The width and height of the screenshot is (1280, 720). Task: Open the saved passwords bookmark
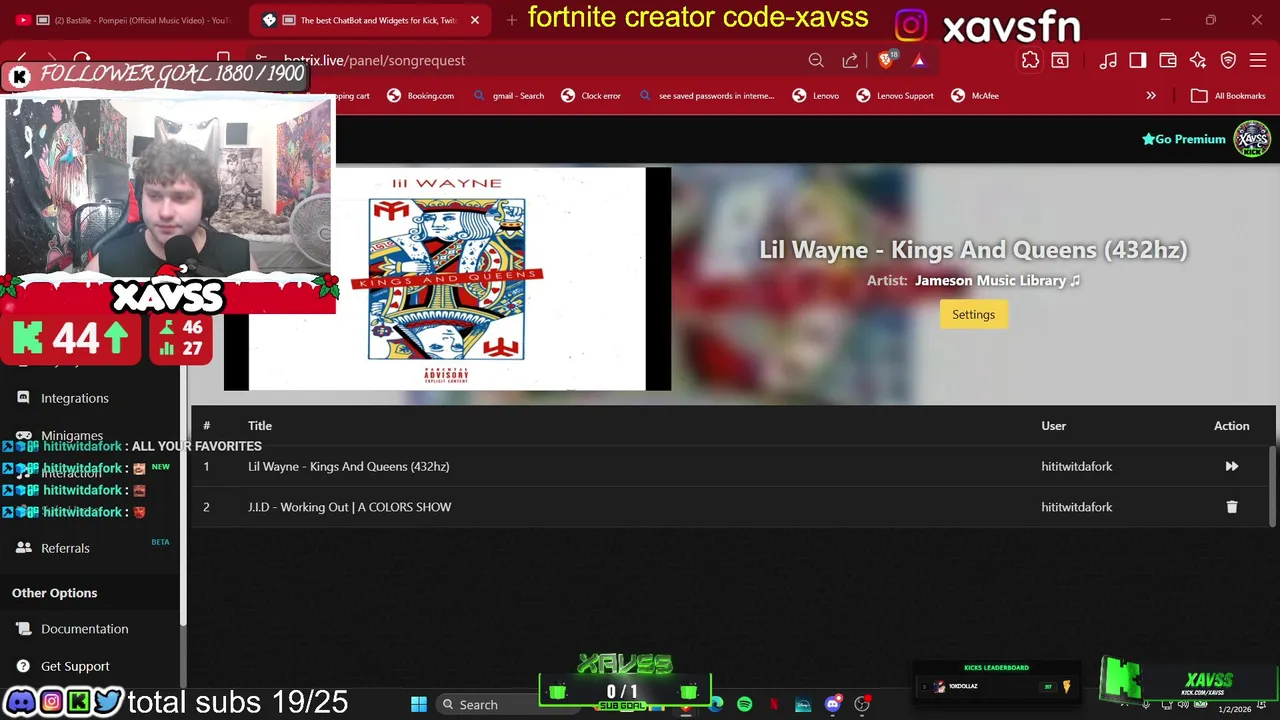coord(706,96)
